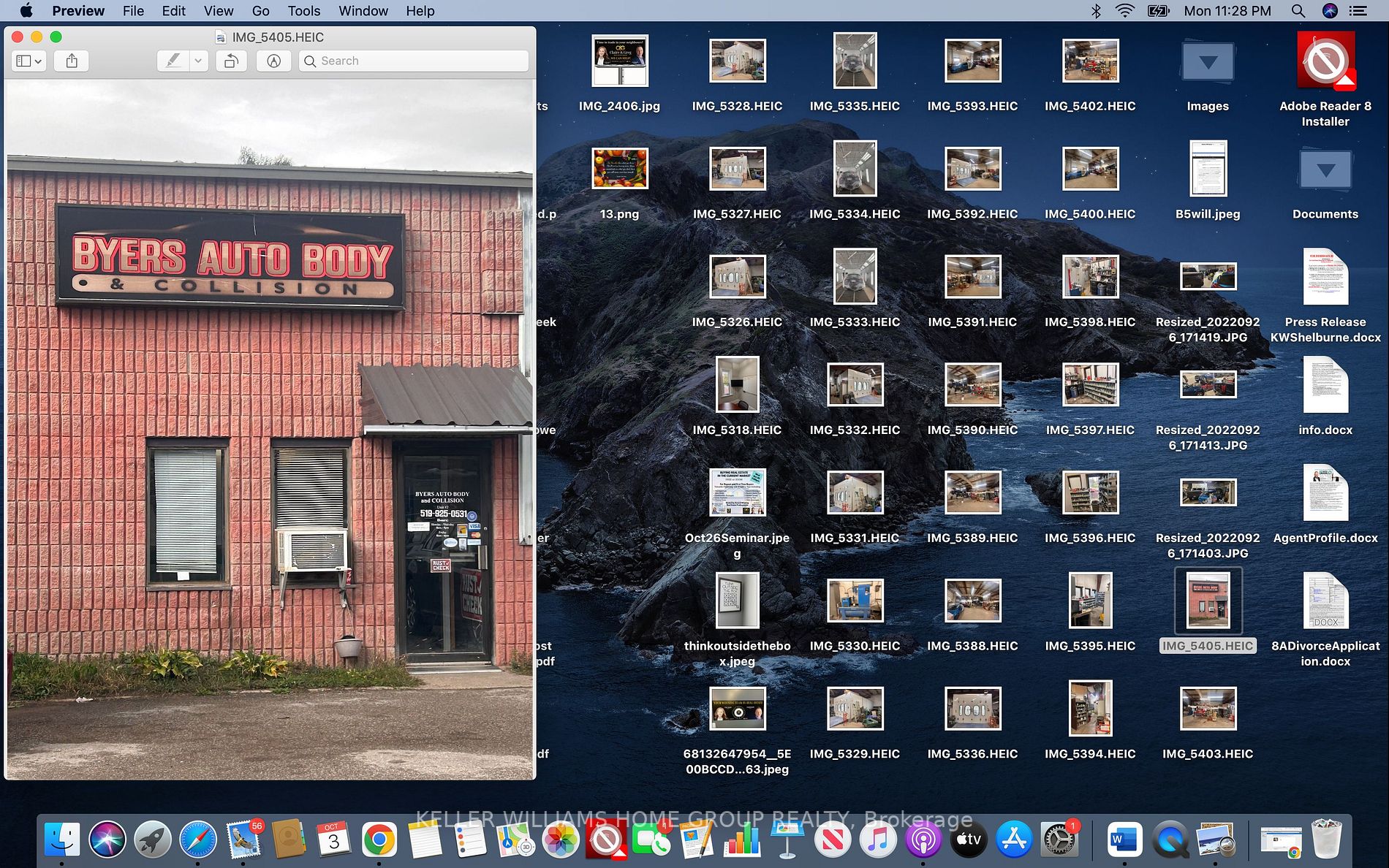Open the Window menu
This screenshot has width=1389, height=868.
(363, 10)
